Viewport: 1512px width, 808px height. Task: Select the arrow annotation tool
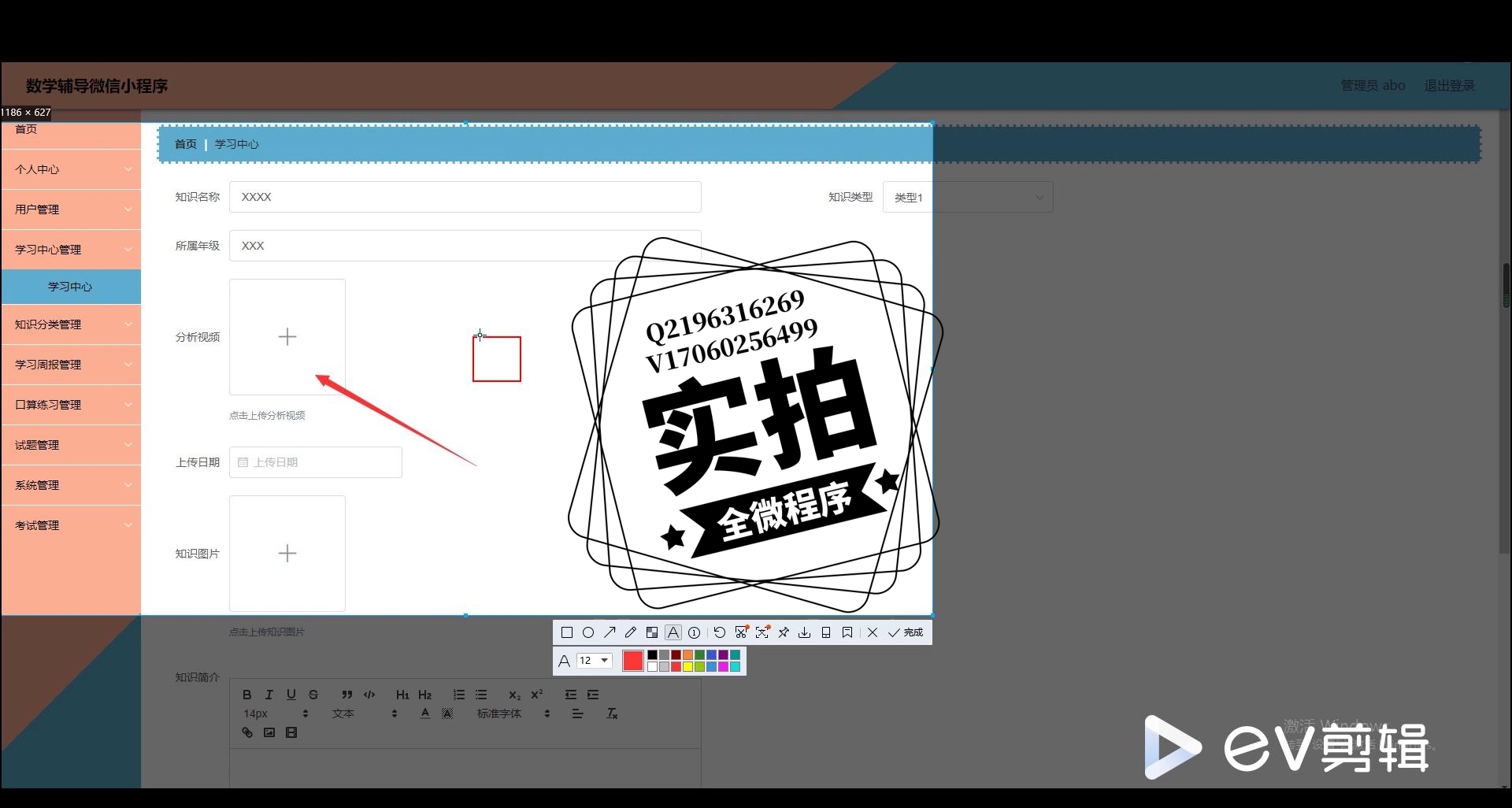click(609, 632)
